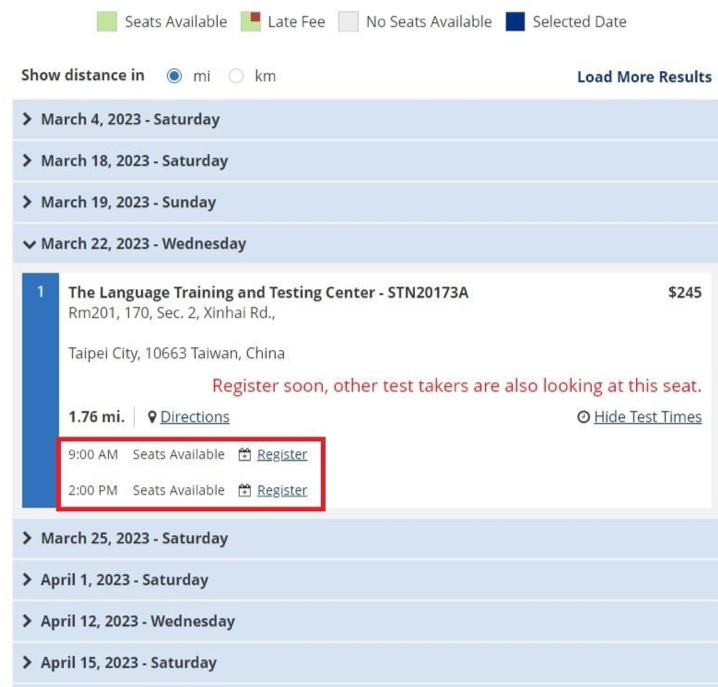Expand April 1, 2023 - Saturday row
718x687 pixels.
[365, 580]
